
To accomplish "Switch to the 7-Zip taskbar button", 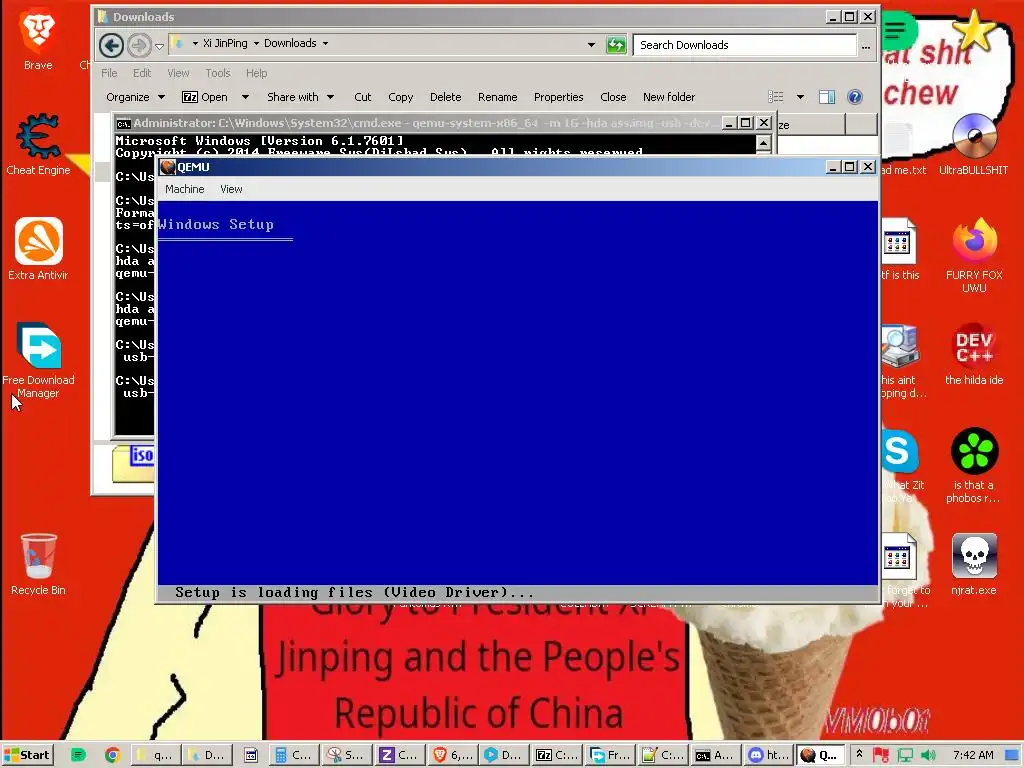I will 556,755.
